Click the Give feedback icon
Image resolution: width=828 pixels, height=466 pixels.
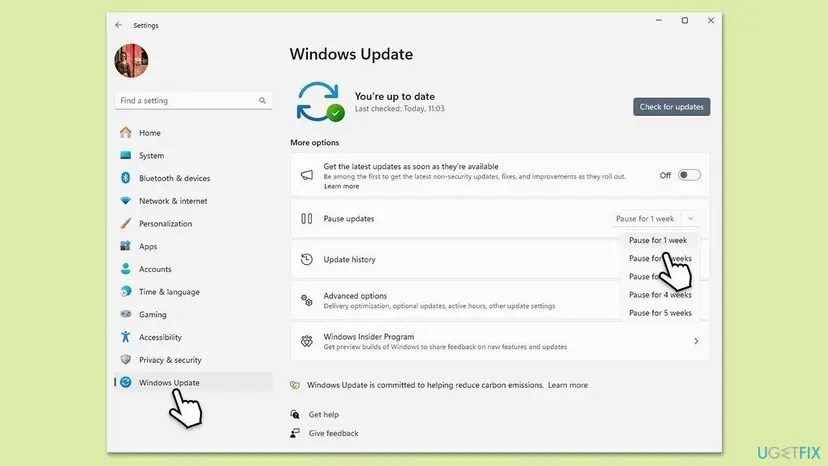coord(295,433)
